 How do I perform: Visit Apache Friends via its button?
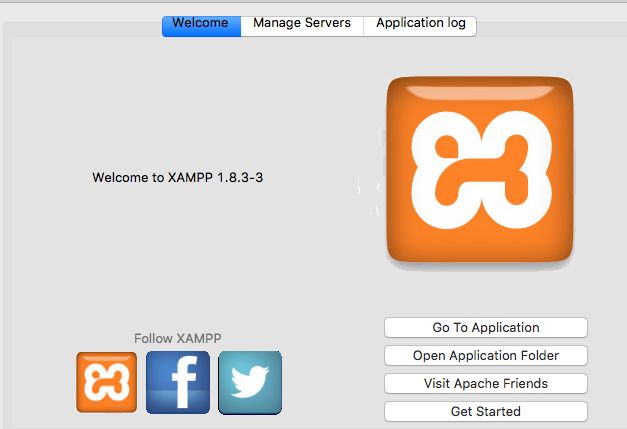[486, 383]
